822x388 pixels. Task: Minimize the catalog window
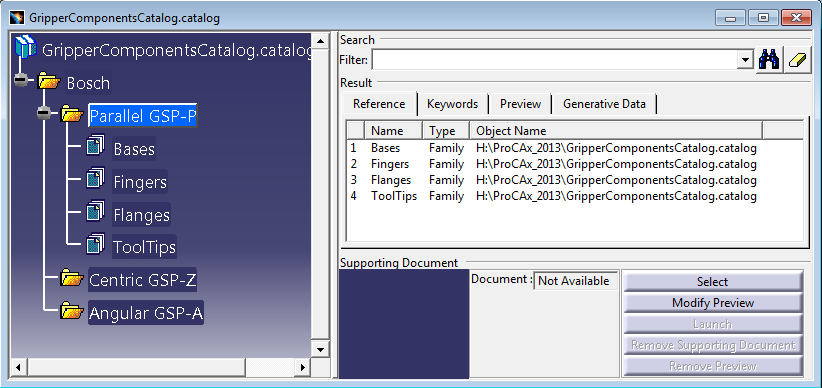tap(730, 18)
